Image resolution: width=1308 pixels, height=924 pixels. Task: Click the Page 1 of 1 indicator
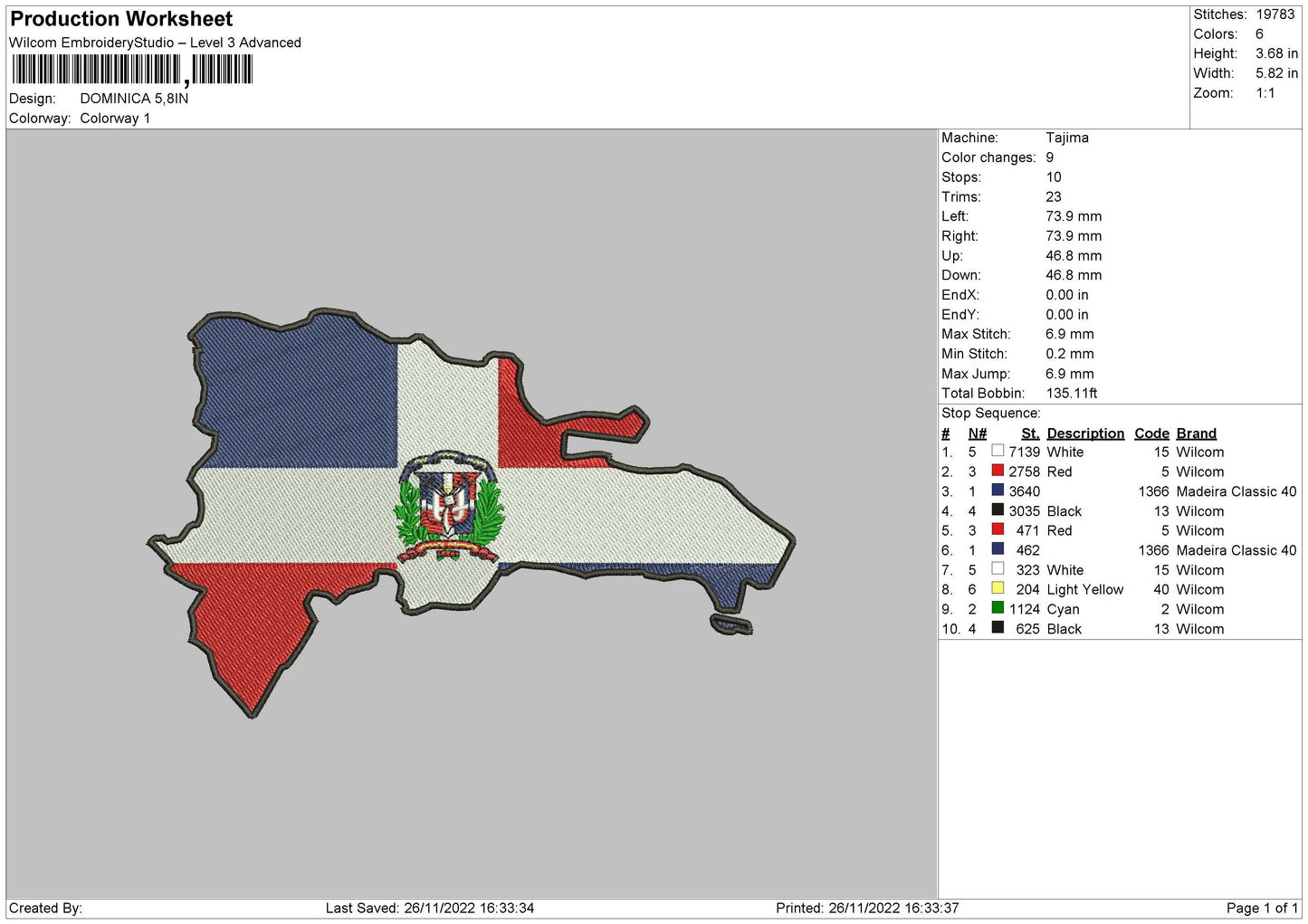(x=1262, y=909)
